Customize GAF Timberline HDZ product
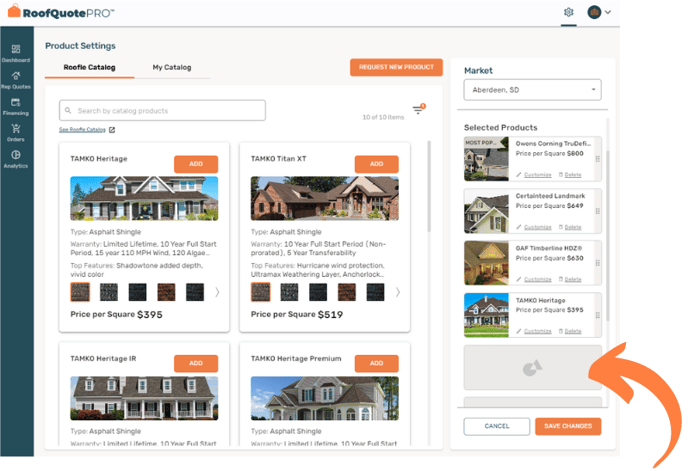This screenshot has width=688, height=471. 534,279
